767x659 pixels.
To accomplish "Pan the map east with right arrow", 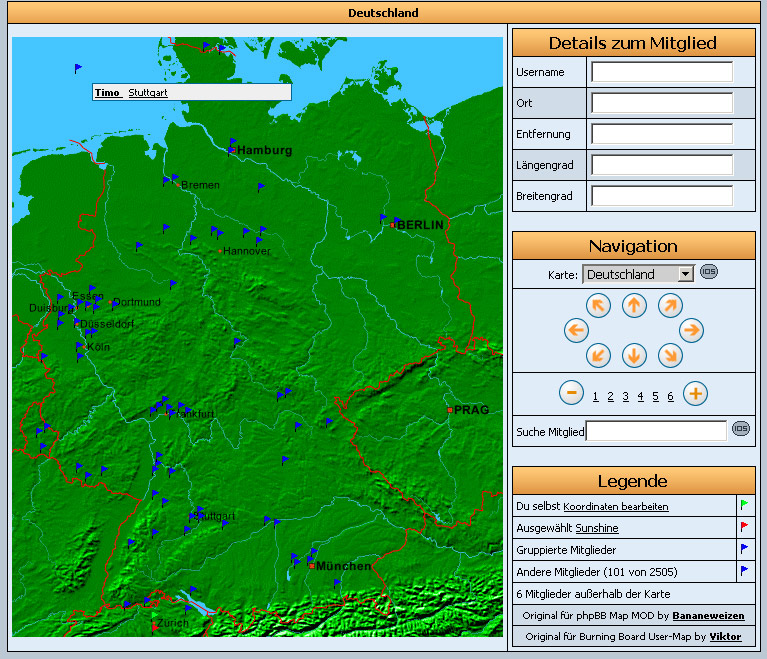I will tap(691, 329).
